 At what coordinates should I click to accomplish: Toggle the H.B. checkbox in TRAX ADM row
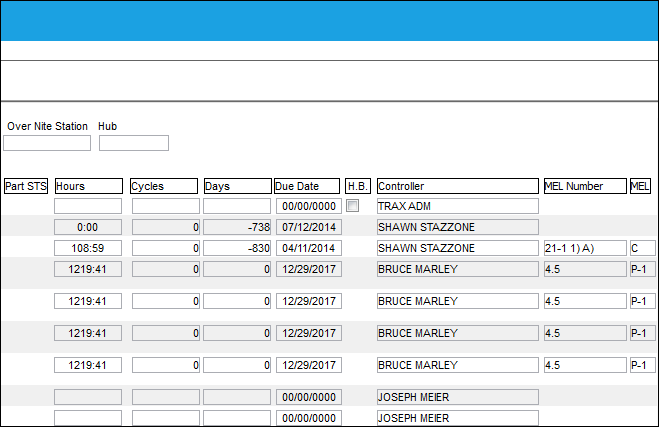pos(352,206)
